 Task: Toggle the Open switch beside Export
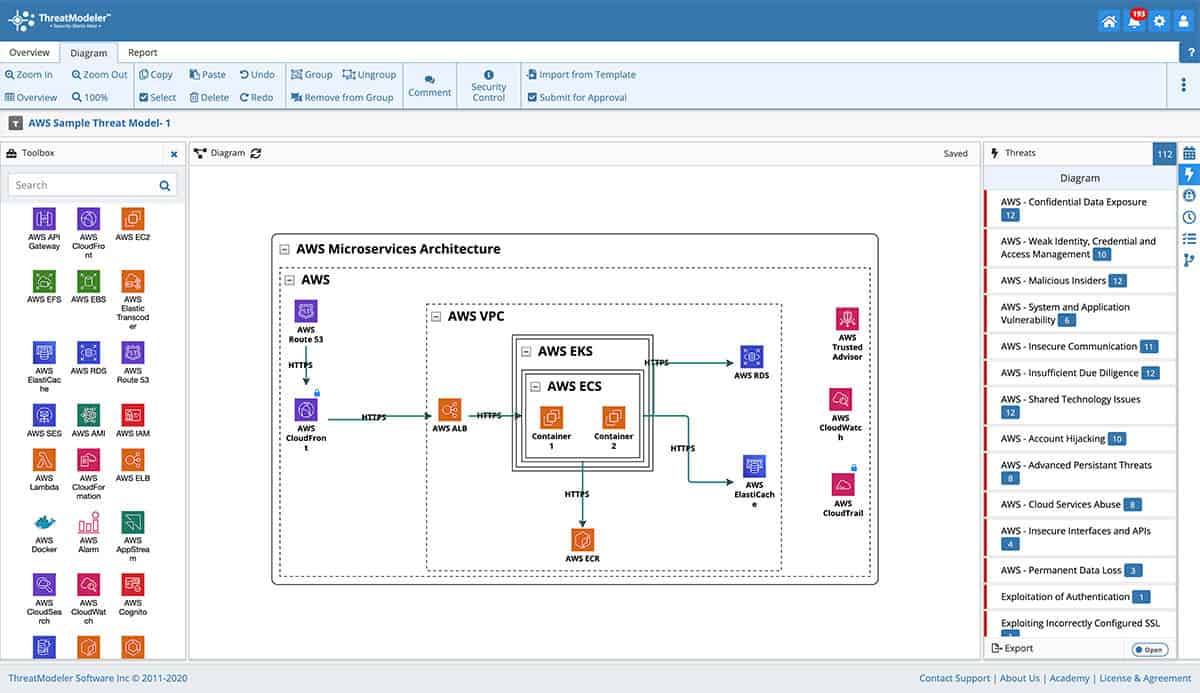pyautogui.click(x=1150, y=650)
